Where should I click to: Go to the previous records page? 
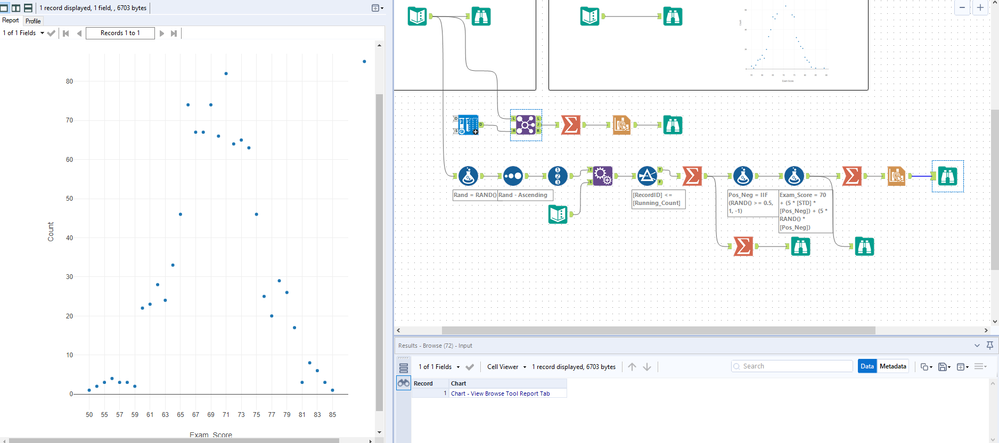click(x=78, y=33)
